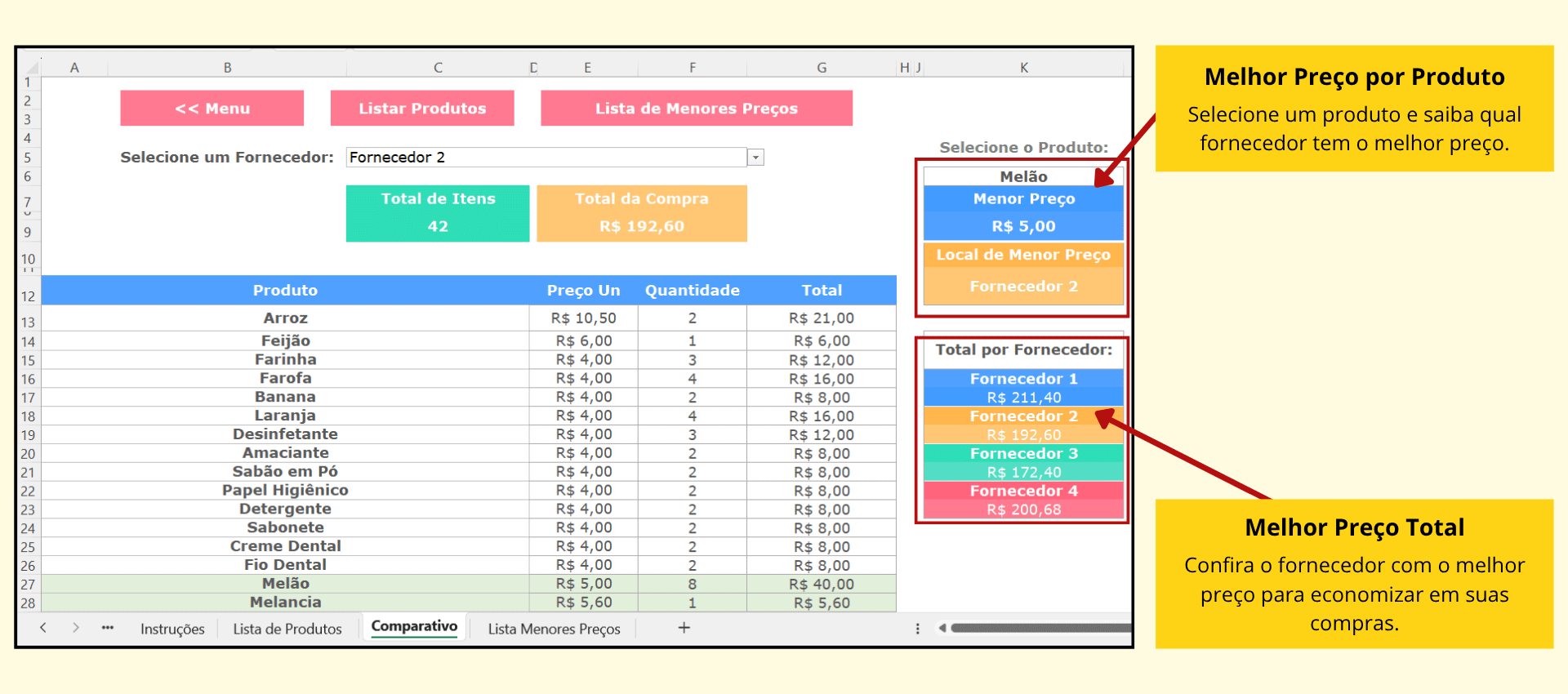The image size is (1568, 694).
Task: Open the hidden sheets ellipsis icon
Action: click(x=108, y=628)
